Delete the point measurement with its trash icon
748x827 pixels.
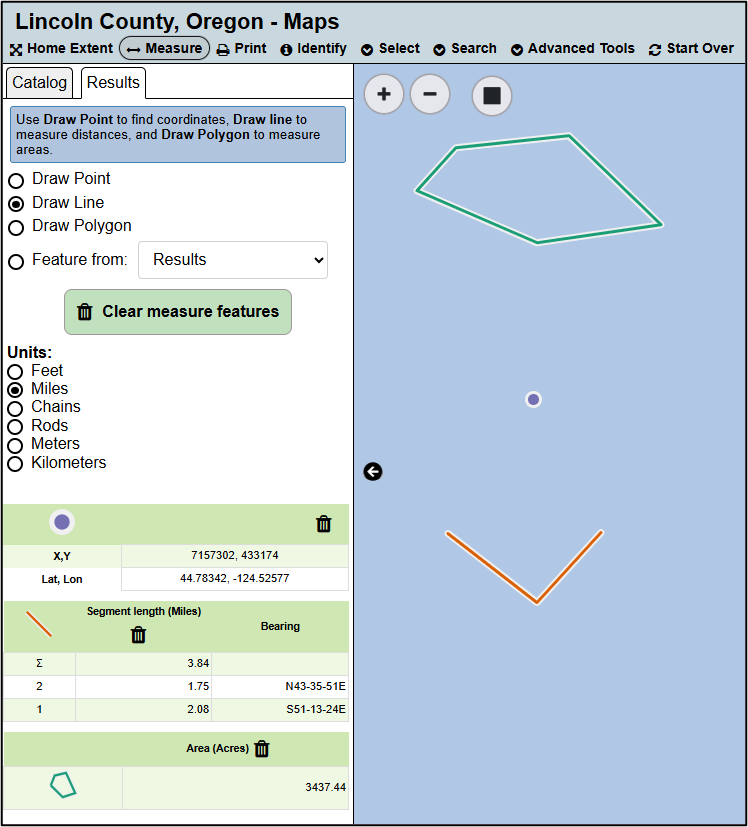(323, 524)
